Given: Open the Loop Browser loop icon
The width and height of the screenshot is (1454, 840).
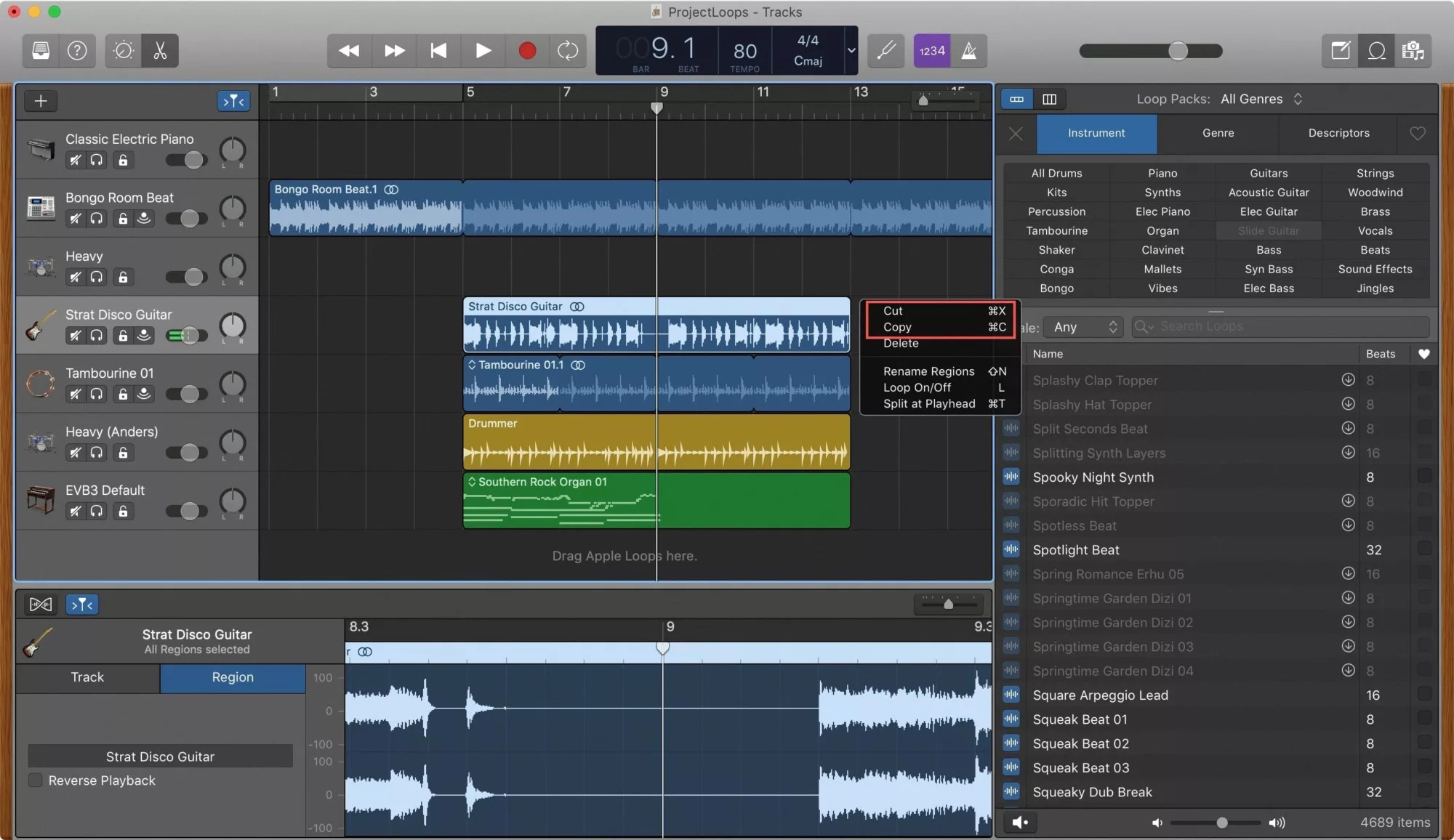Looking at the screenshot, I should tap(1377, 51).
